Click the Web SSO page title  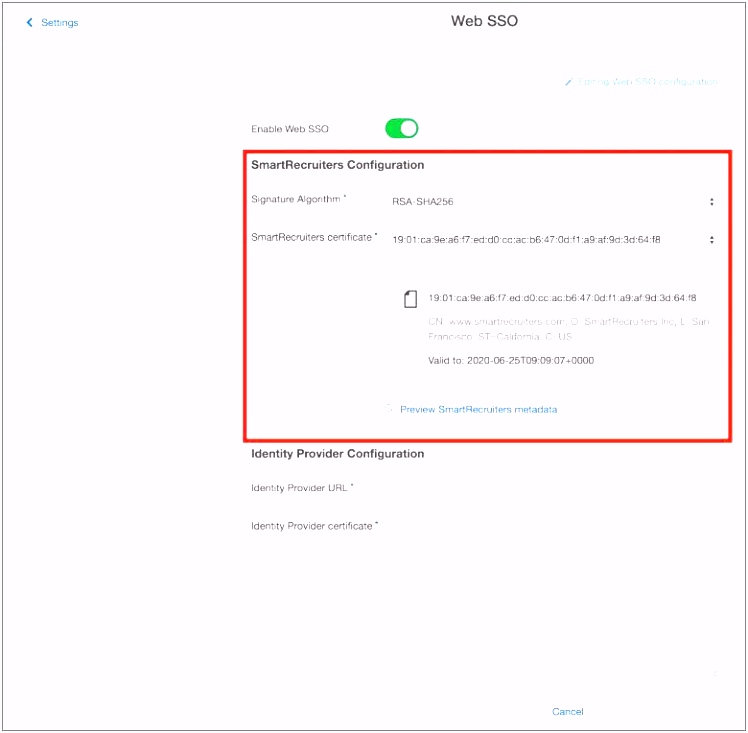coord(484,21)
